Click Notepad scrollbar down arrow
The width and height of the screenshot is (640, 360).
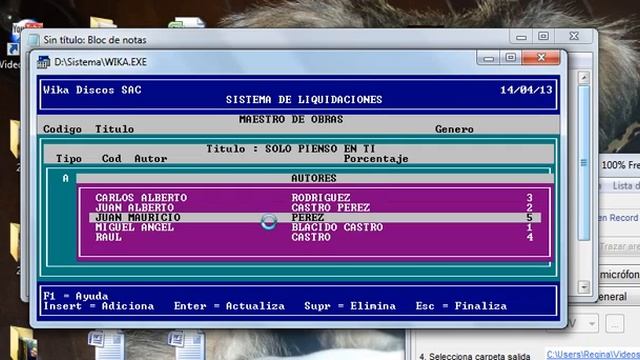[x=584, y=287]
